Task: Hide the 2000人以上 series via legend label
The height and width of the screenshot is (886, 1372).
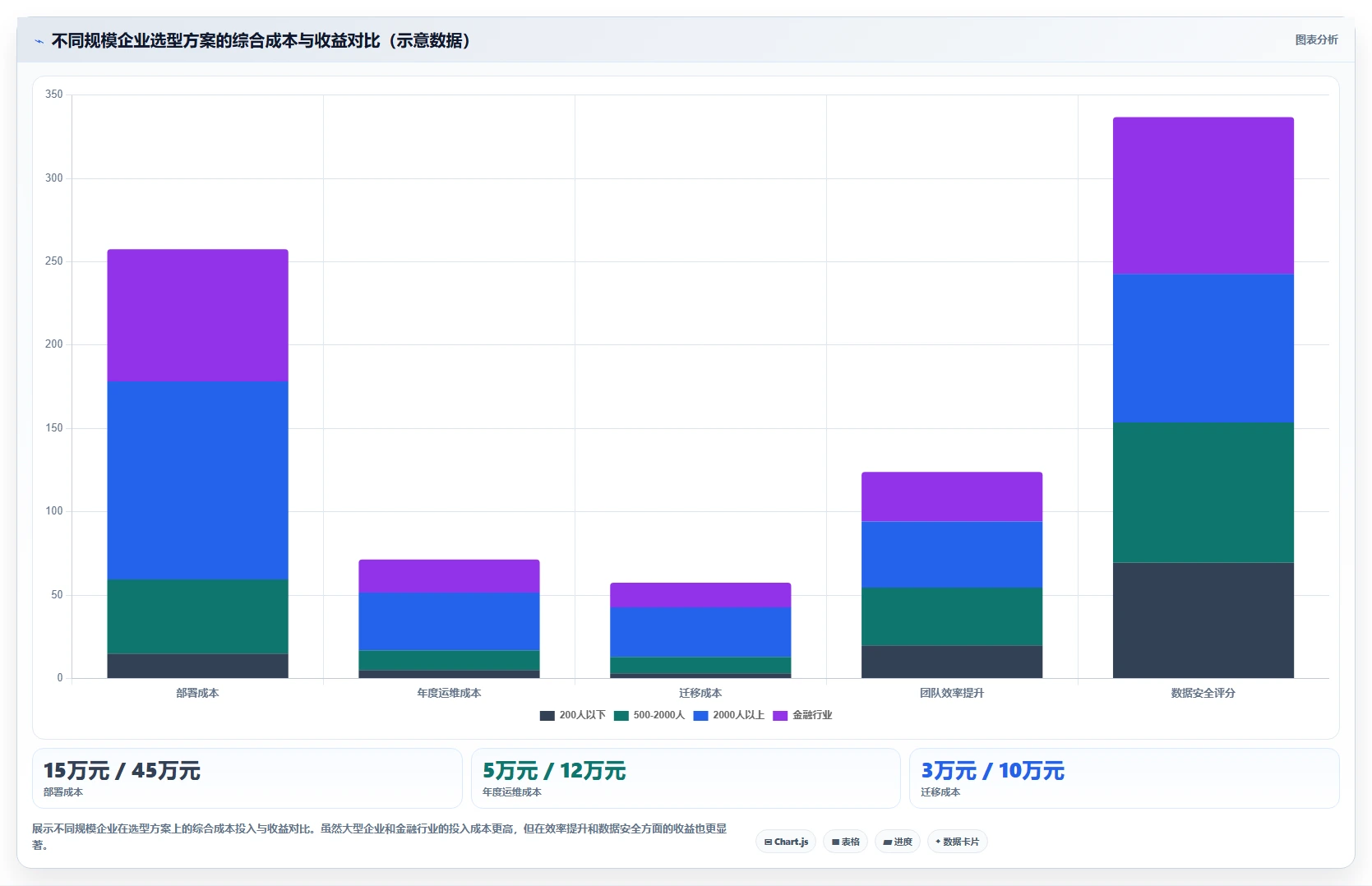Action: (x=738, y=715)
